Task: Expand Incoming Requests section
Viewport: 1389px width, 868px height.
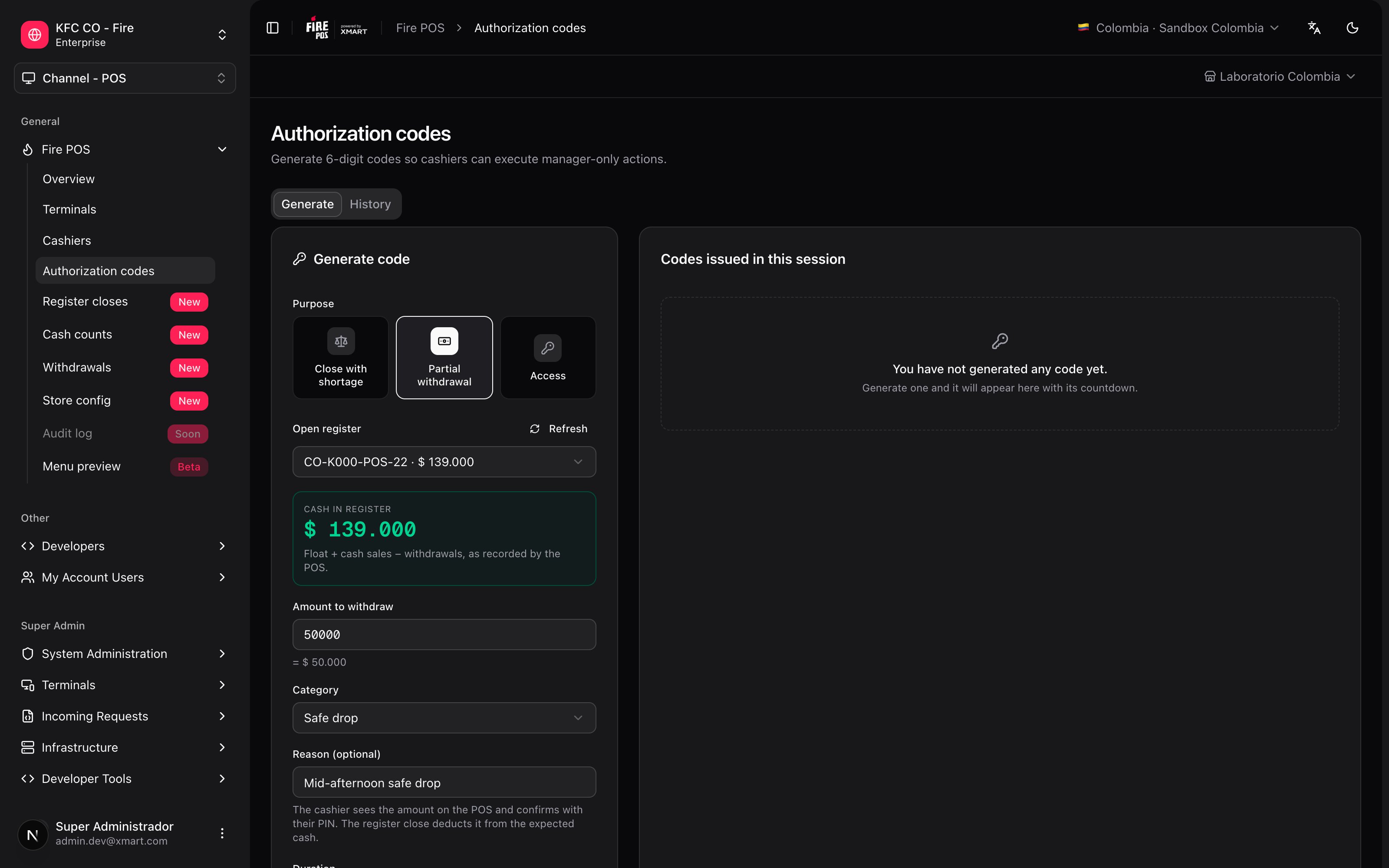Action: [125, 716]
